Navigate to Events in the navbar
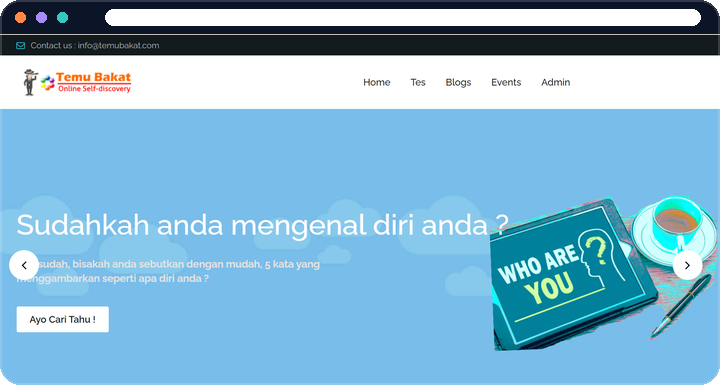Image resolution: width=720 pixels, height=385 pixels. pyautogui.click(x=506, y=82)
